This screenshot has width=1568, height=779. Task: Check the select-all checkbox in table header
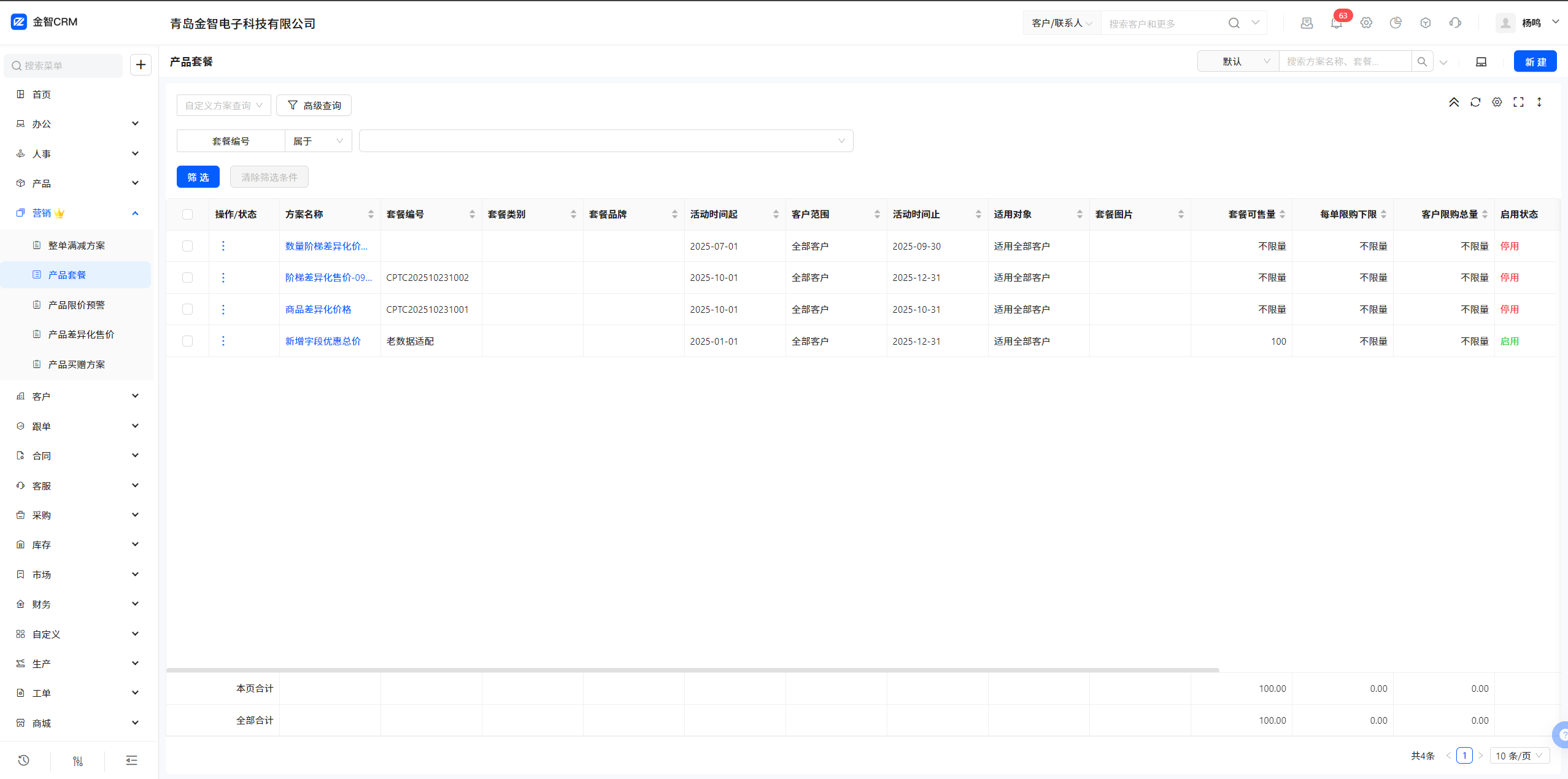point(188,215)
